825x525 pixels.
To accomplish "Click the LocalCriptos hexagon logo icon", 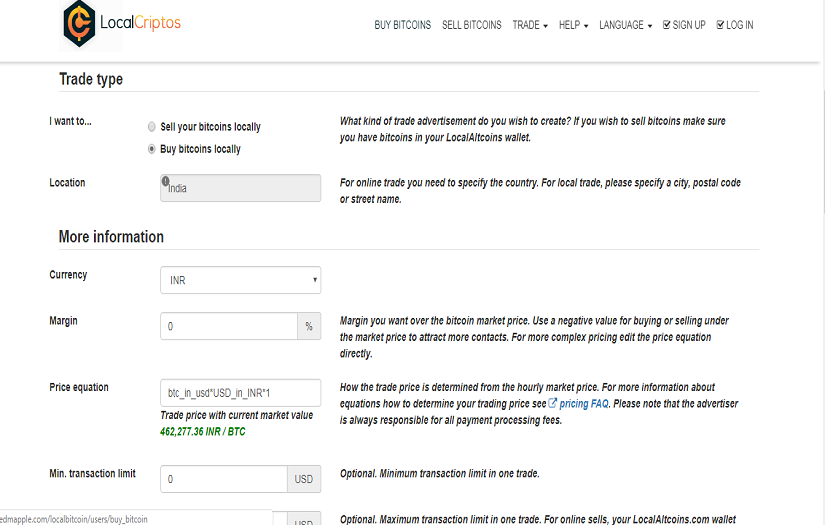I will 79,24.
